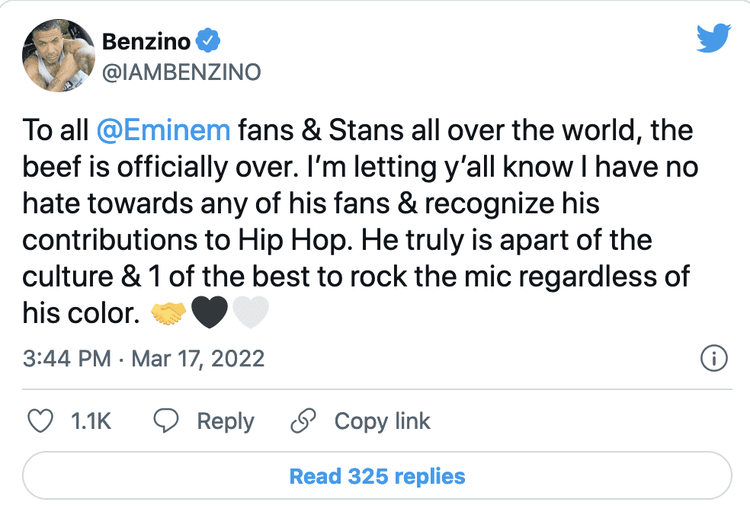Open the @Eminem mention link

click(x=165, y=132)
